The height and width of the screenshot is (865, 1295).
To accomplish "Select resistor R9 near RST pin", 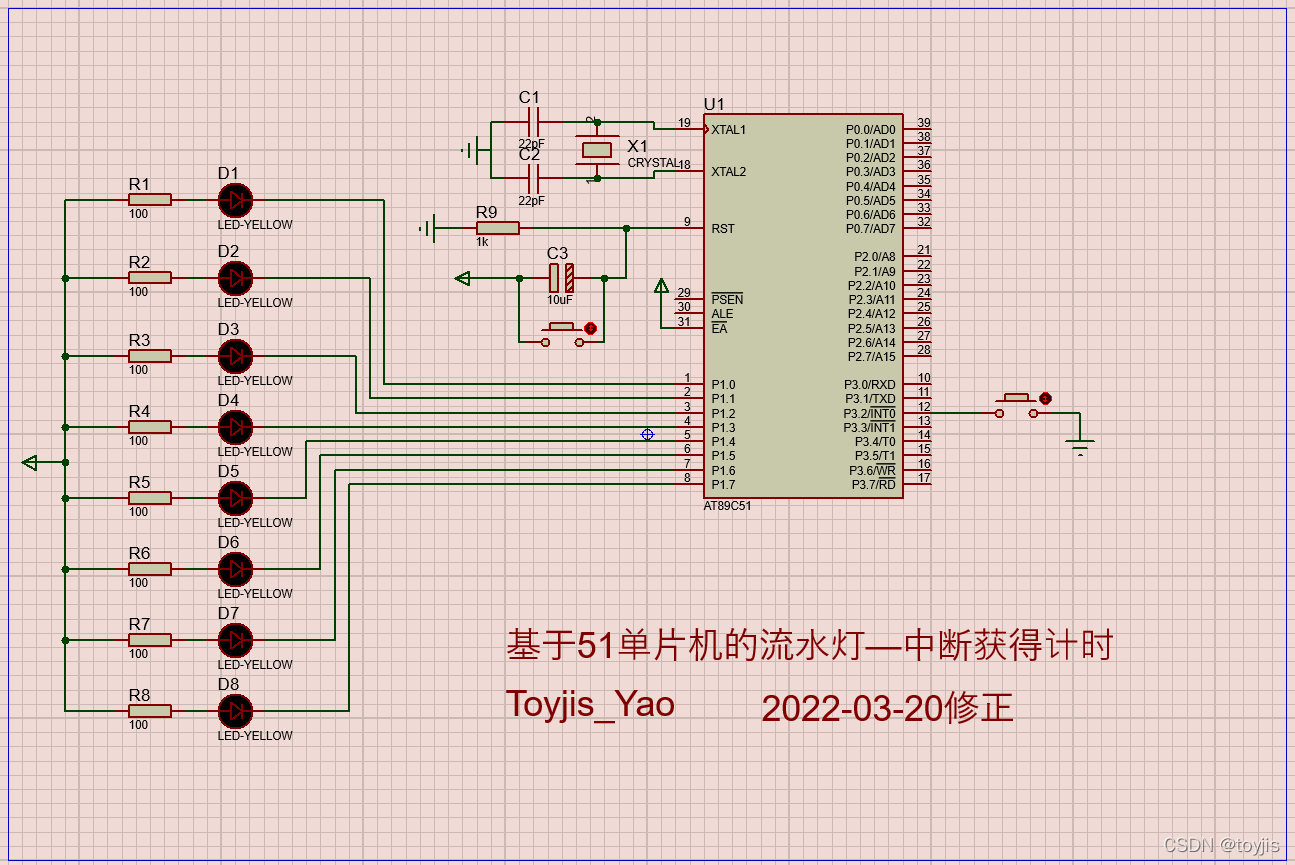I will click(497, 228).
